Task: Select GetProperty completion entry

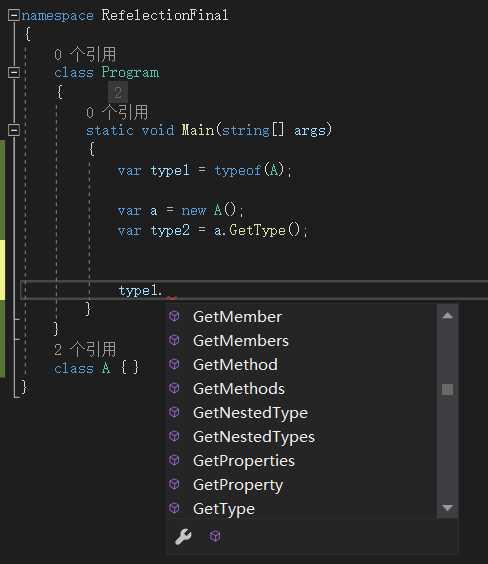Action: click(301, 485)
